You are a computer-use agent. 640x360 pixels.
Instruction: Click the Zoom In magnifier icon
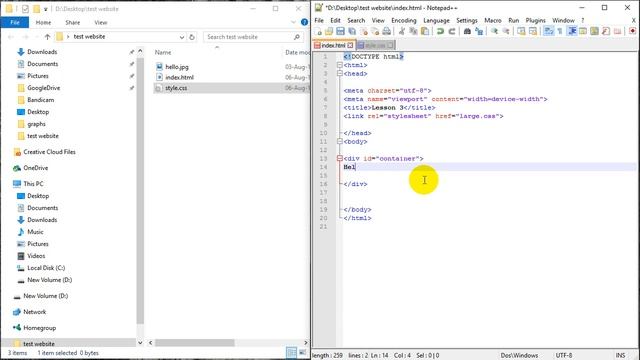[494, 31]
